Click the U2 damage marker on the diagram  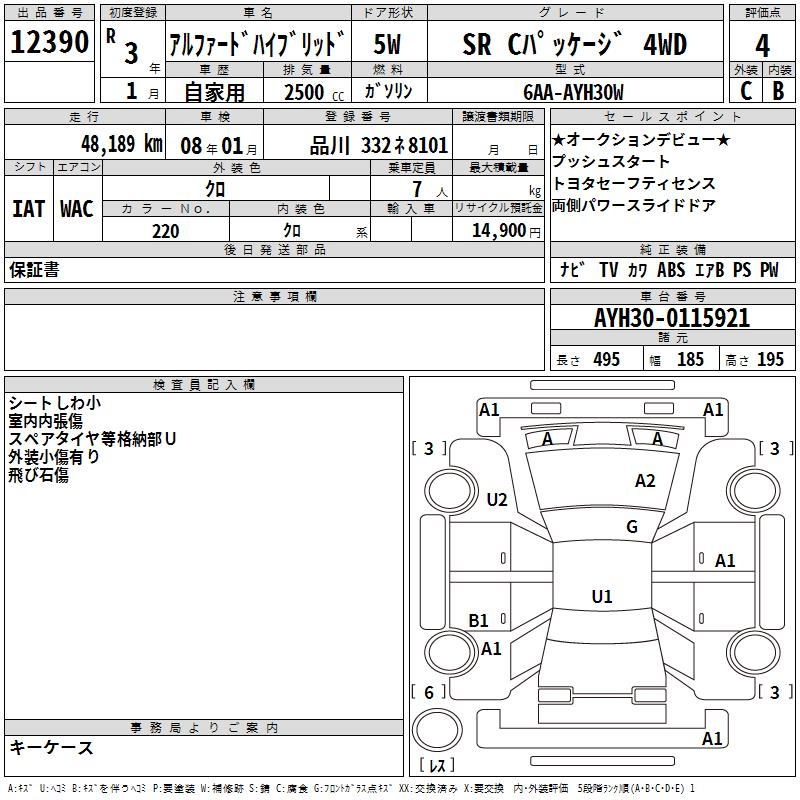pos(497,499)
